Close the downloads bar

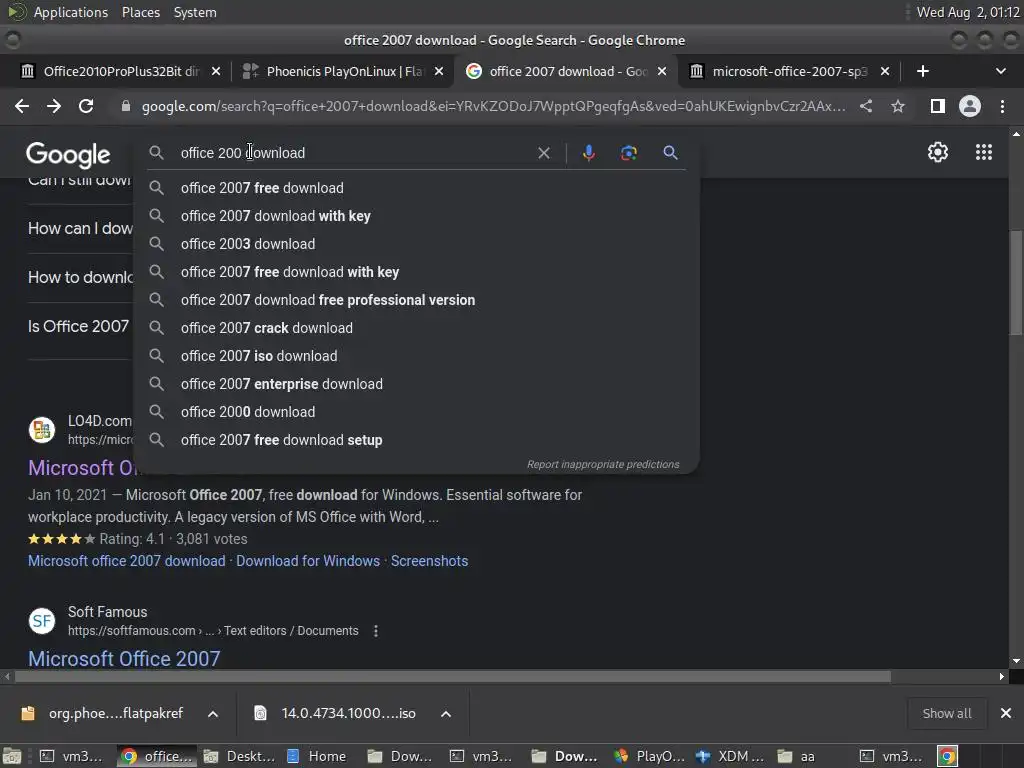[1006, 713]
